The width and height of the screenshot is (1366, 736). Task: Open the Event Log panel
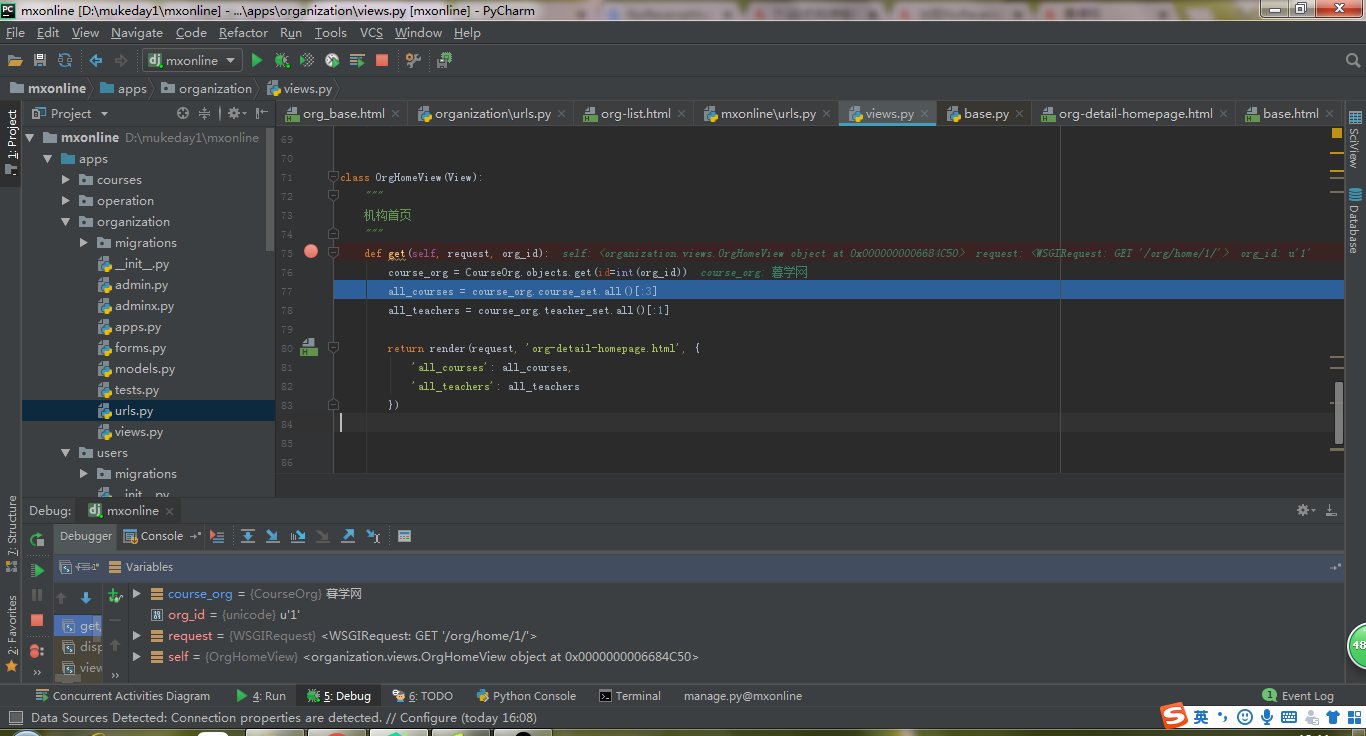(1298, 696)
